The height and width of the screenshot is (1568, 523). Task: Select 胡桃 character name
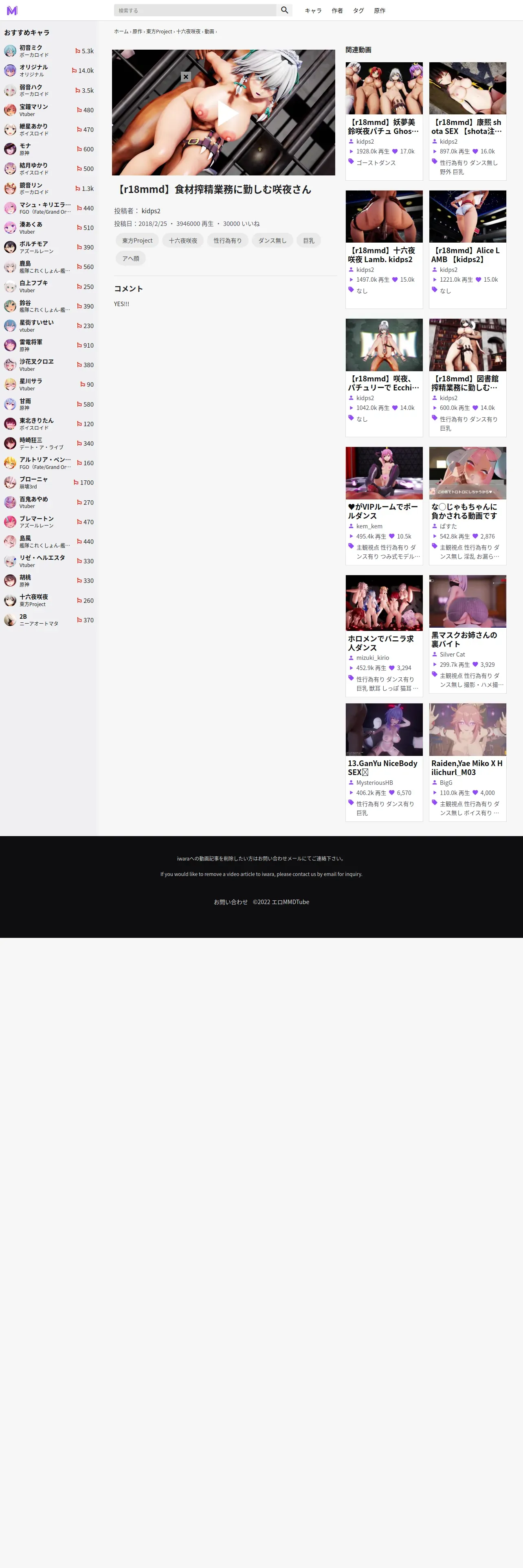tap(25, 577)
